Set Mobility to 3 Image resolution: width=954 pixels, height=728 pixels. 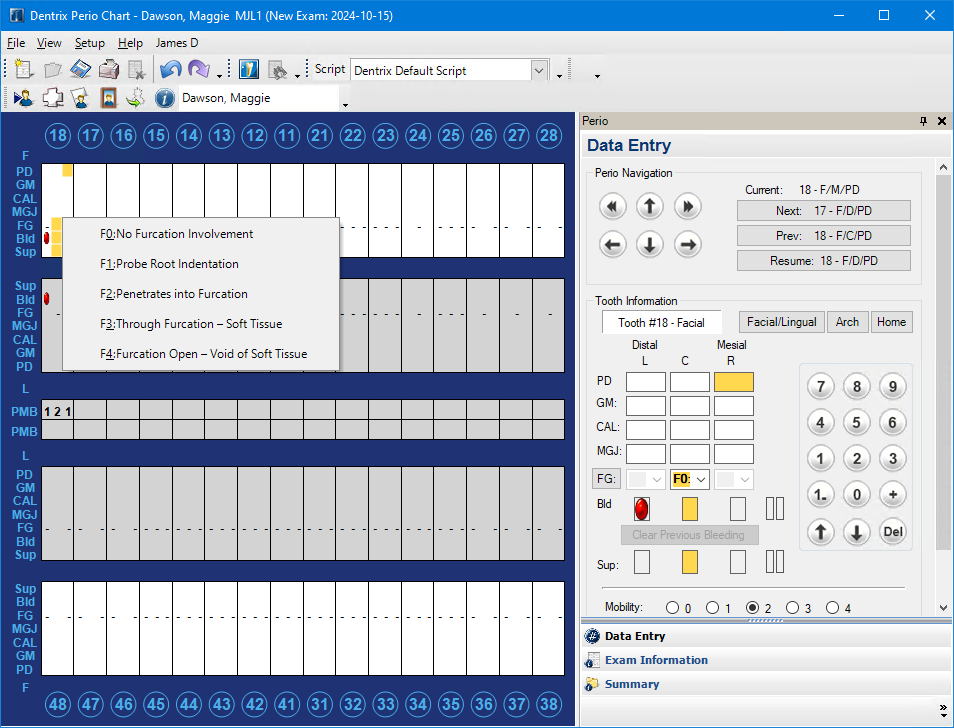tap(793, 608)
